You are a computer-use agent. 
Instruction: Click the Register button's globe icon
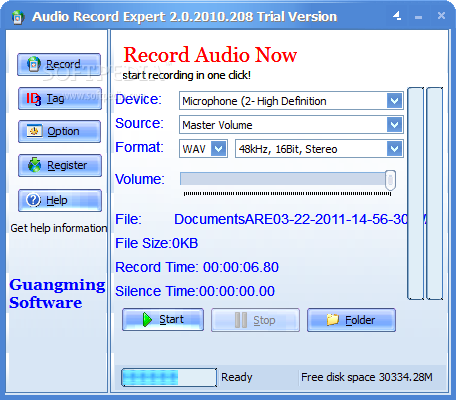coord(34,165)
